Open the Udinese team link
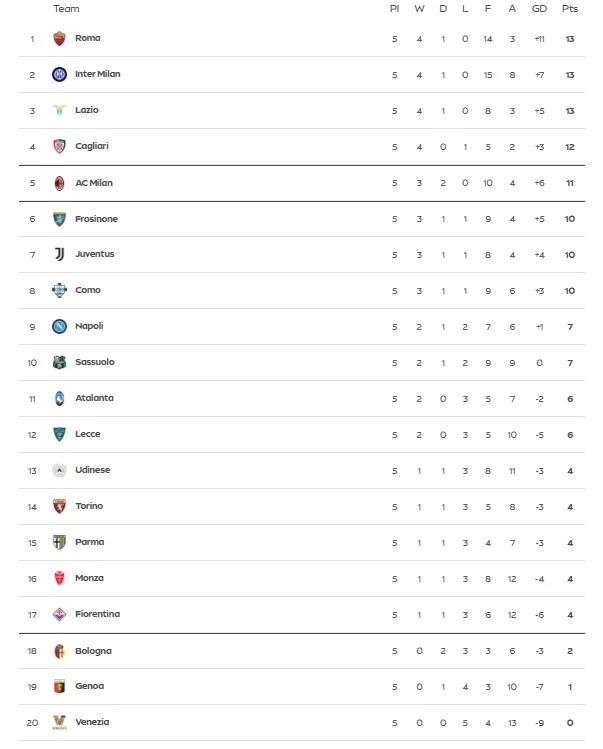The image size is (603, 749). click(93, 470)
